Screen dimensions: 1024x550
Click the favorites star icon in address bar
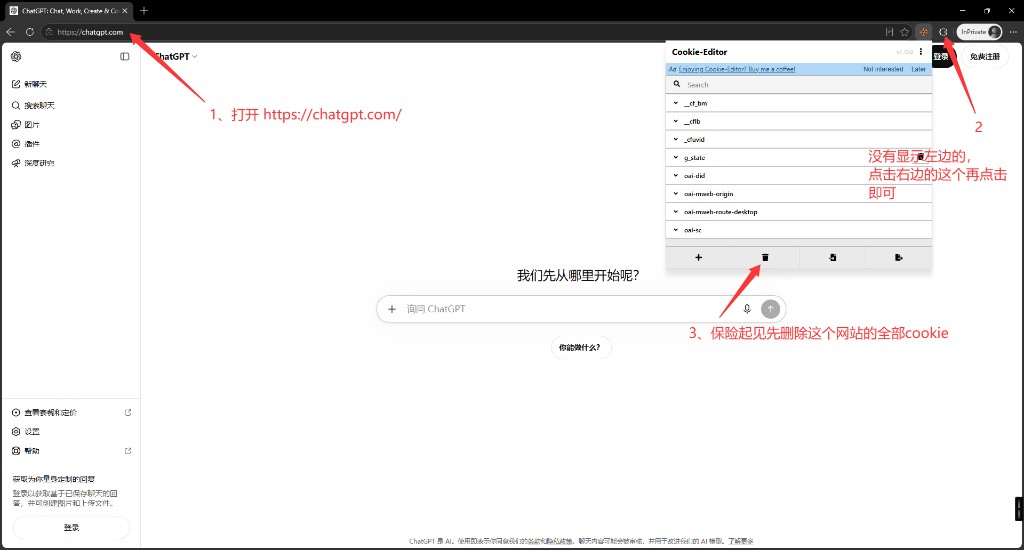904,31
